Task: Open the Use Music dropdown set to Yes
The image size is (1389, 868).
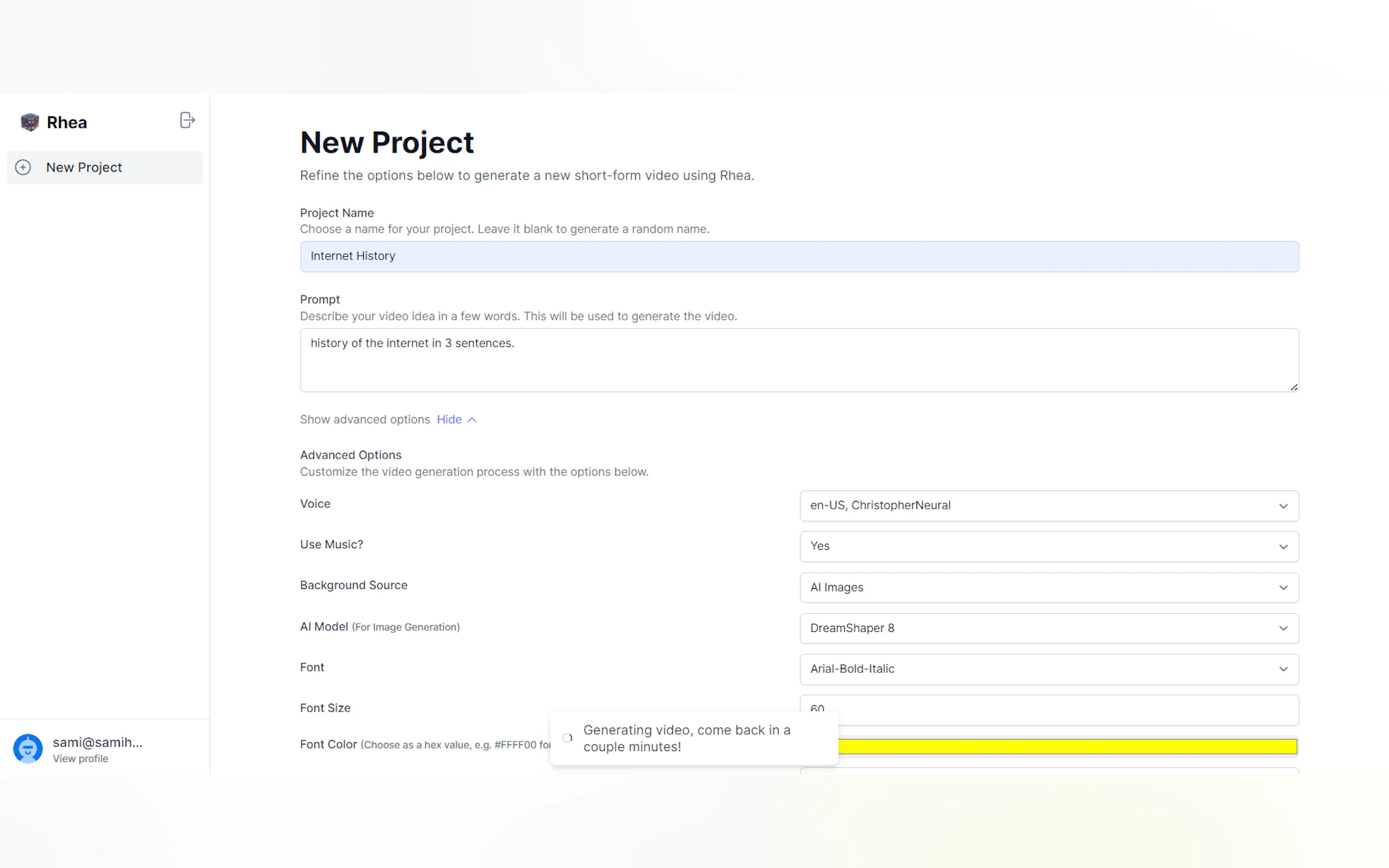Action: (x=1048, y=547)
